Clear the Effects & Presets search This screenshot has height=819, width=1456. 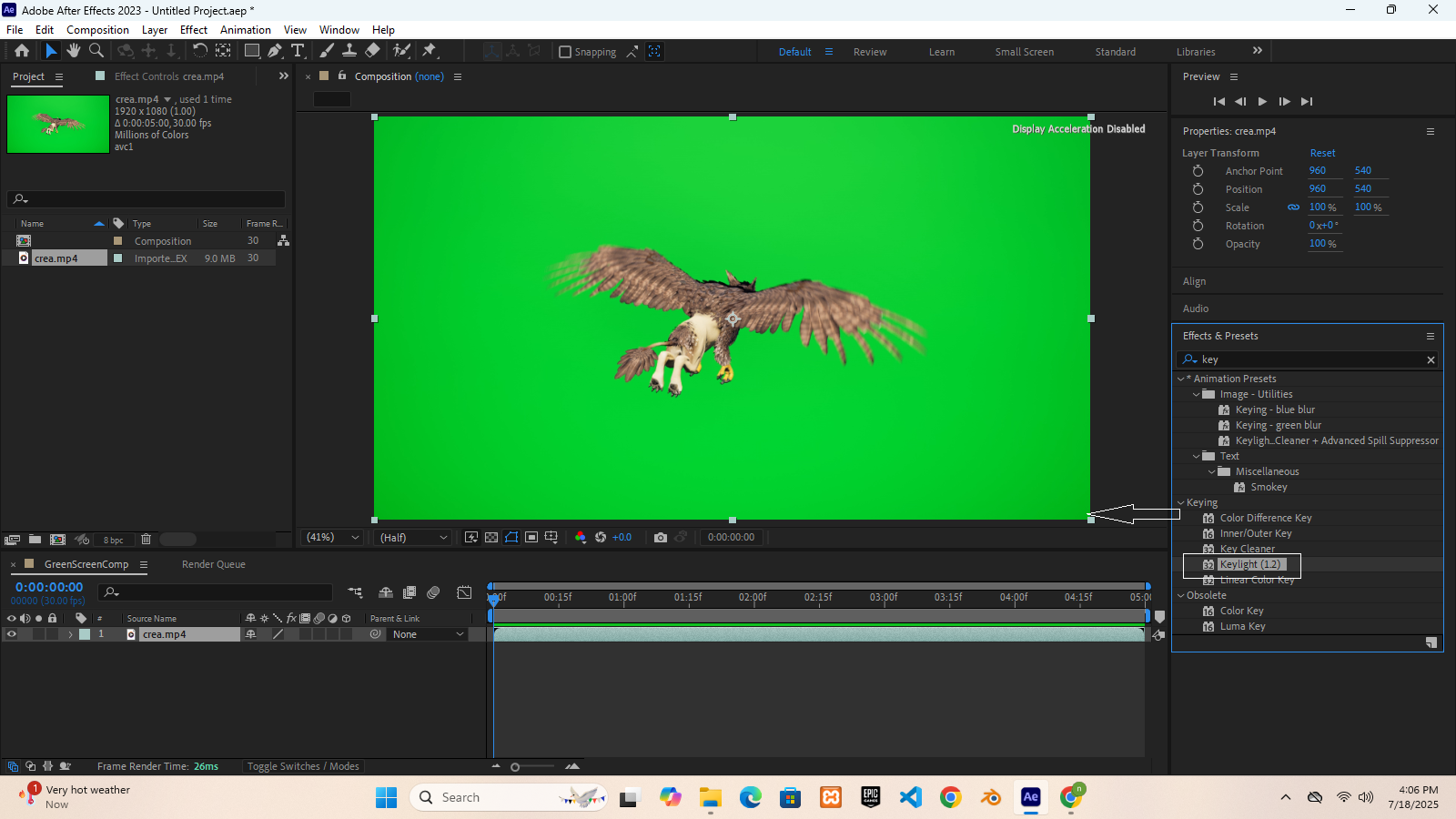1431,359
